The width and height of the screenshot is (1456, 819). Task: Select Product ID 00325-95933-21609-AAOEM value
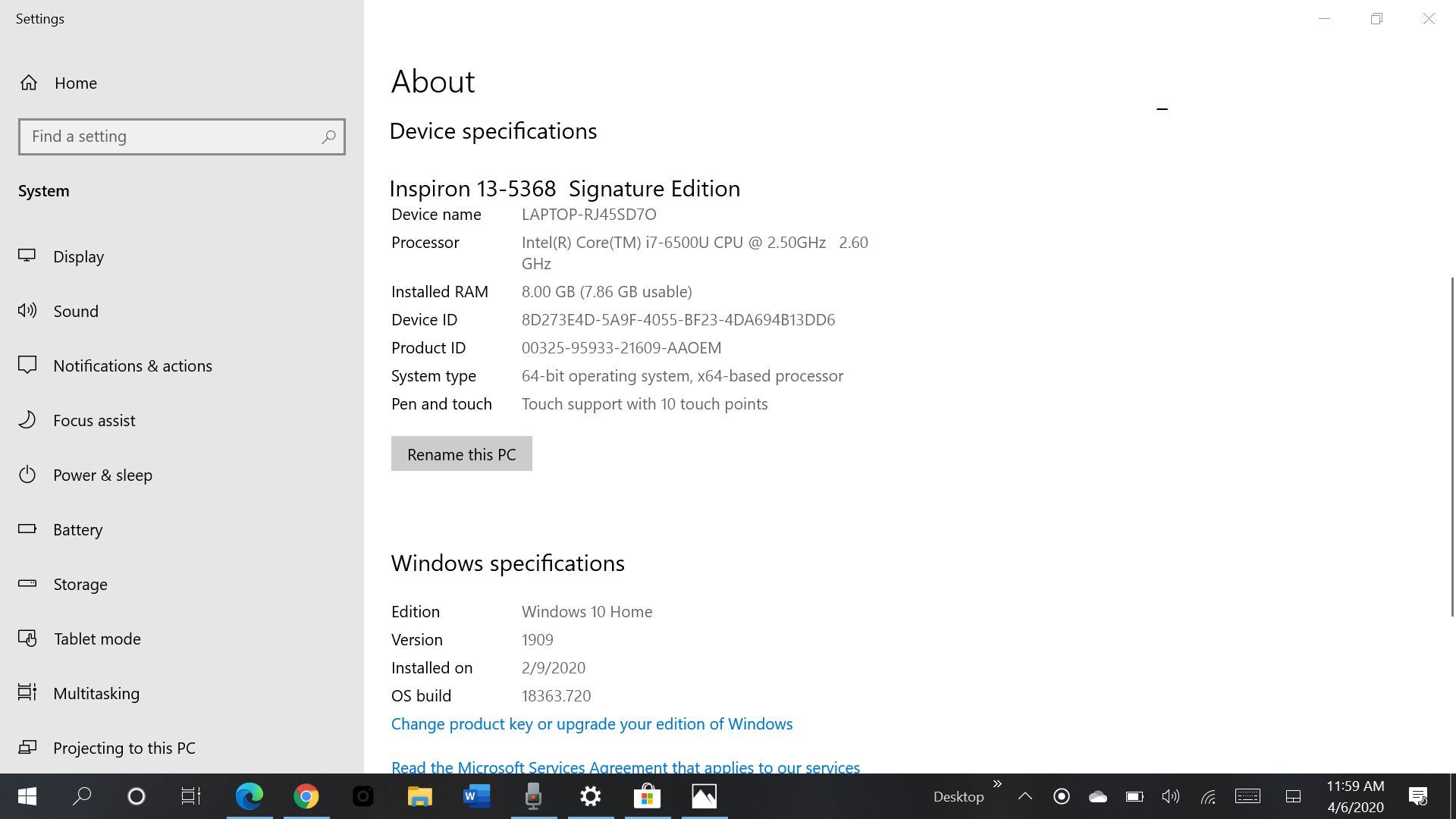622,348
